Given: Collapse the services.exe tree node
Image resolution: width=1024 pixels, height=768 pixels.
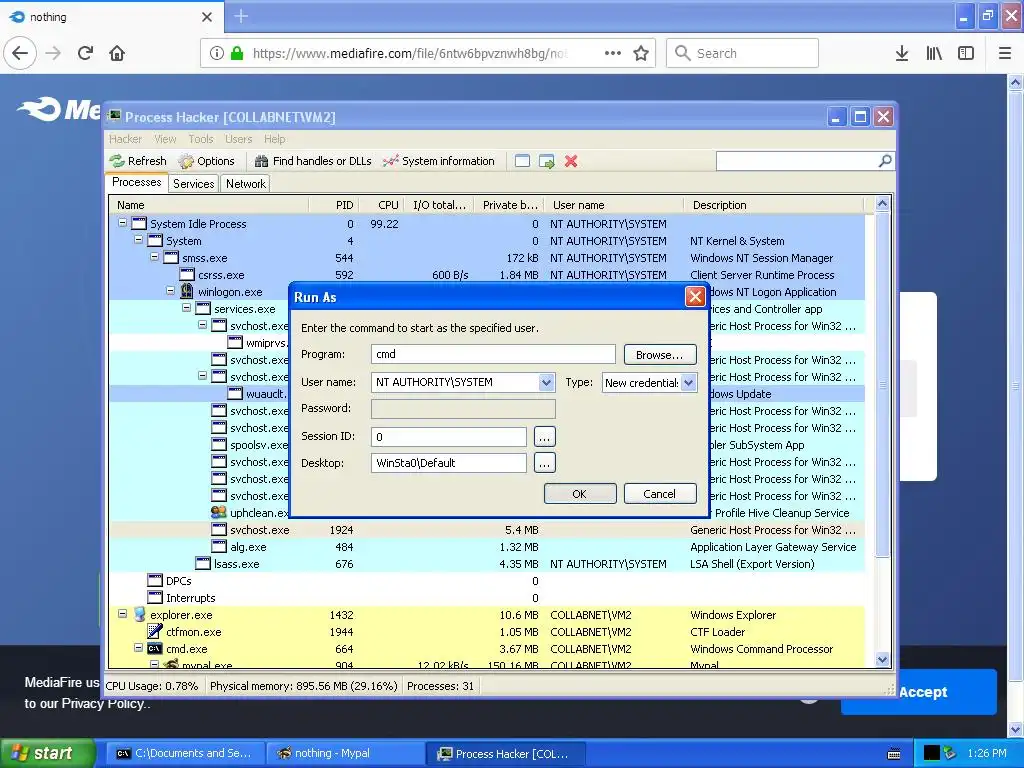Looking at the screenshot, I should [x=186, y=308].
